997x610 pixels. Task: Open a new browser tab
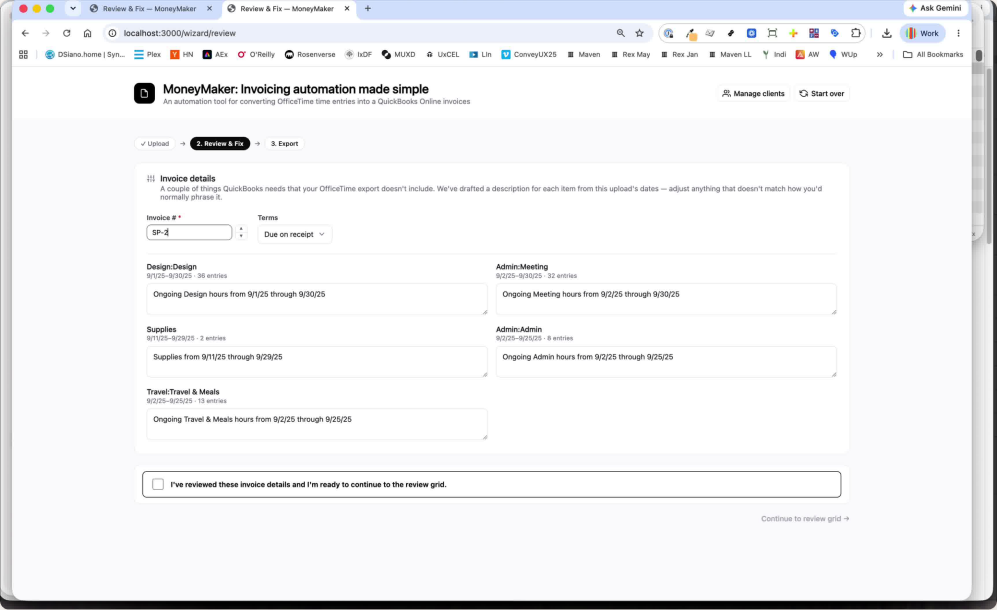[x=368, y=9]
